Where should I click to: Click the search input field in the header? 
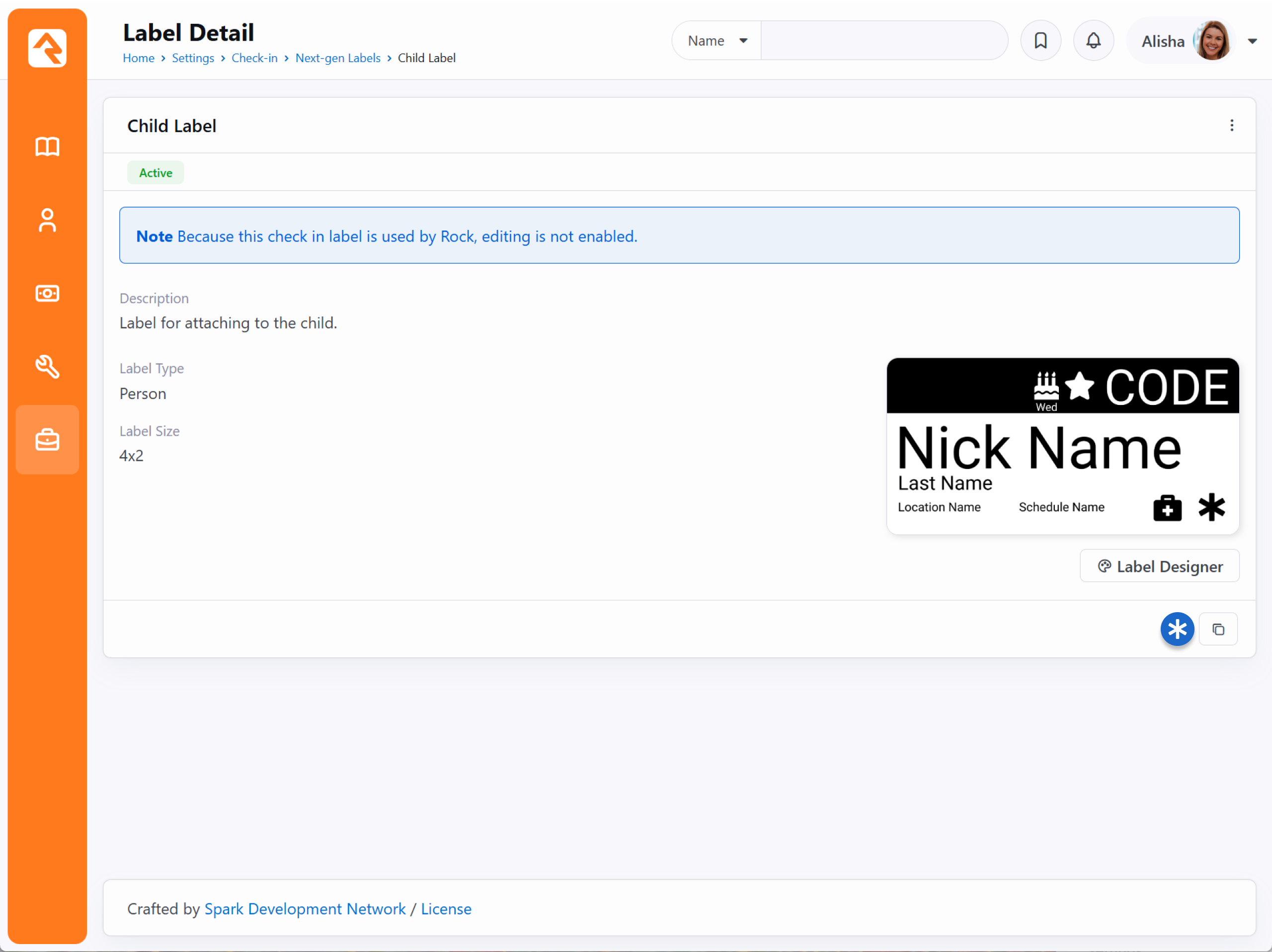point(884,41)
